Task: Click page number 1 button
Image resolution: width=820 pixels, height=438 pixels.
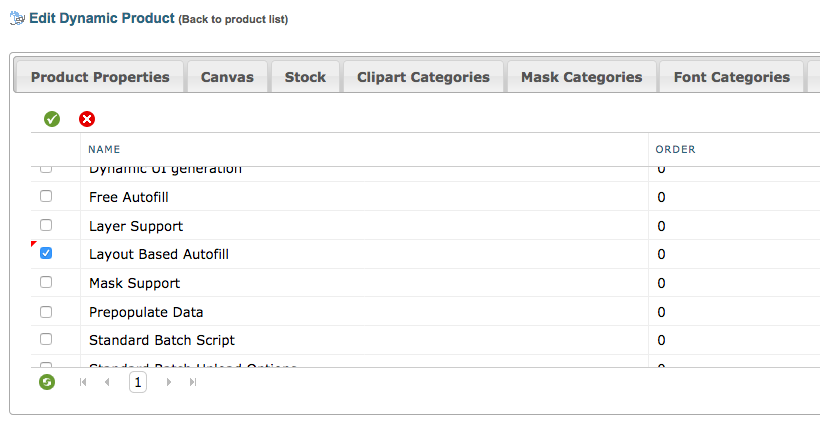Action: tap(138, 382)
